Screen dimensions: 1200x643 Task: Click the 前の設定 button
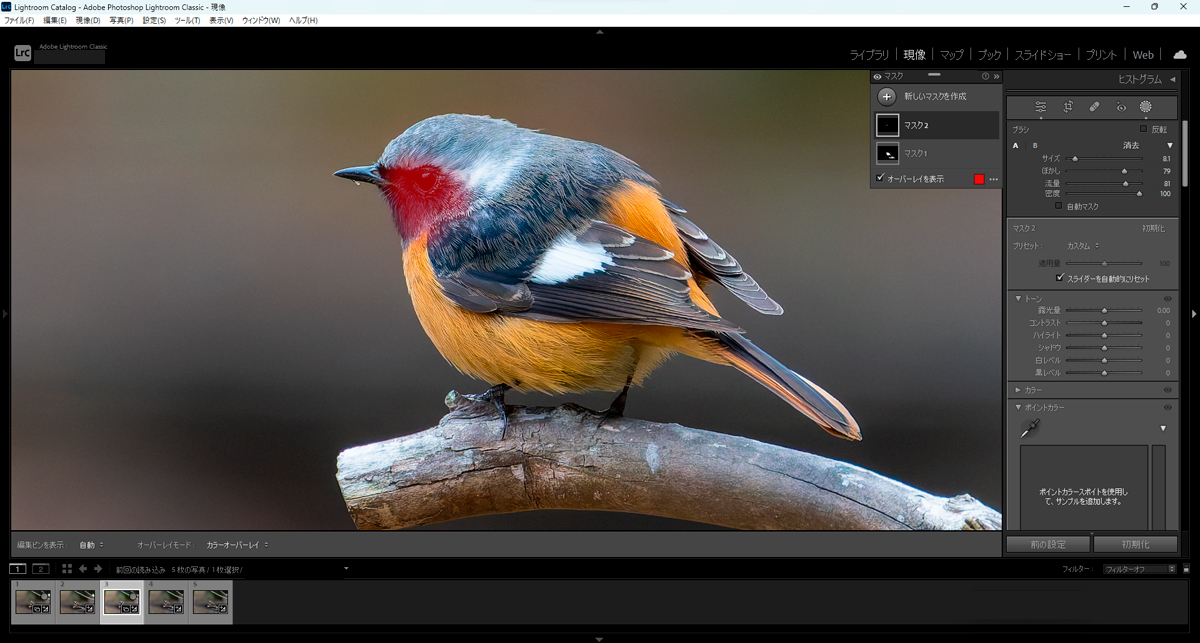coord(1047,544)
